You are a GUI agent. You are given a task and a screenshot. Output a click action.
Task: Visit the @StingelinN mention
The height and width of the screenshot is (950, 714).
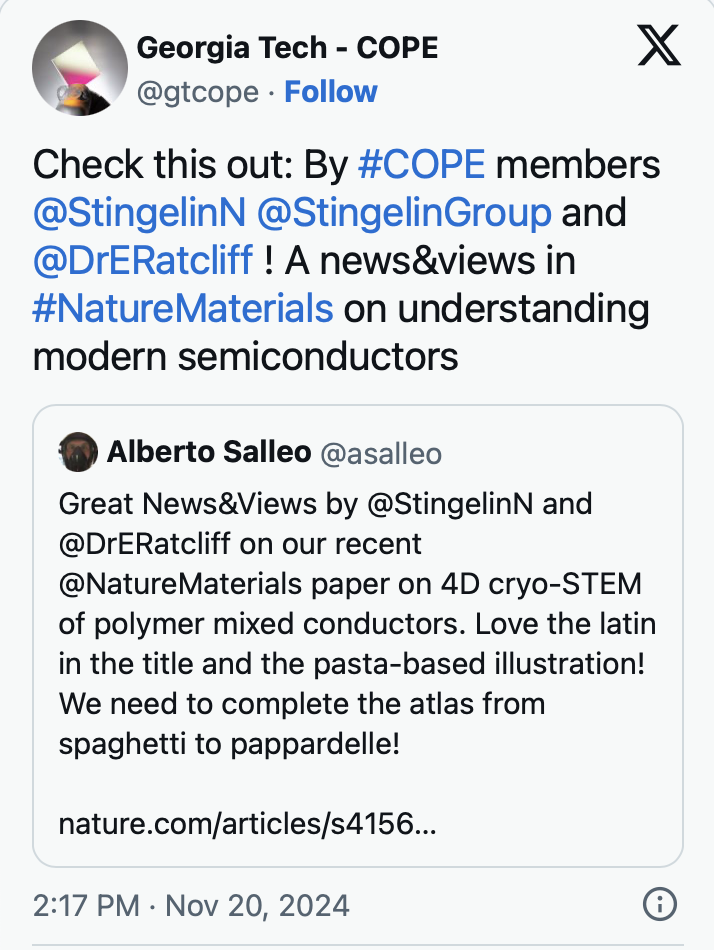[x=139, y=213]
